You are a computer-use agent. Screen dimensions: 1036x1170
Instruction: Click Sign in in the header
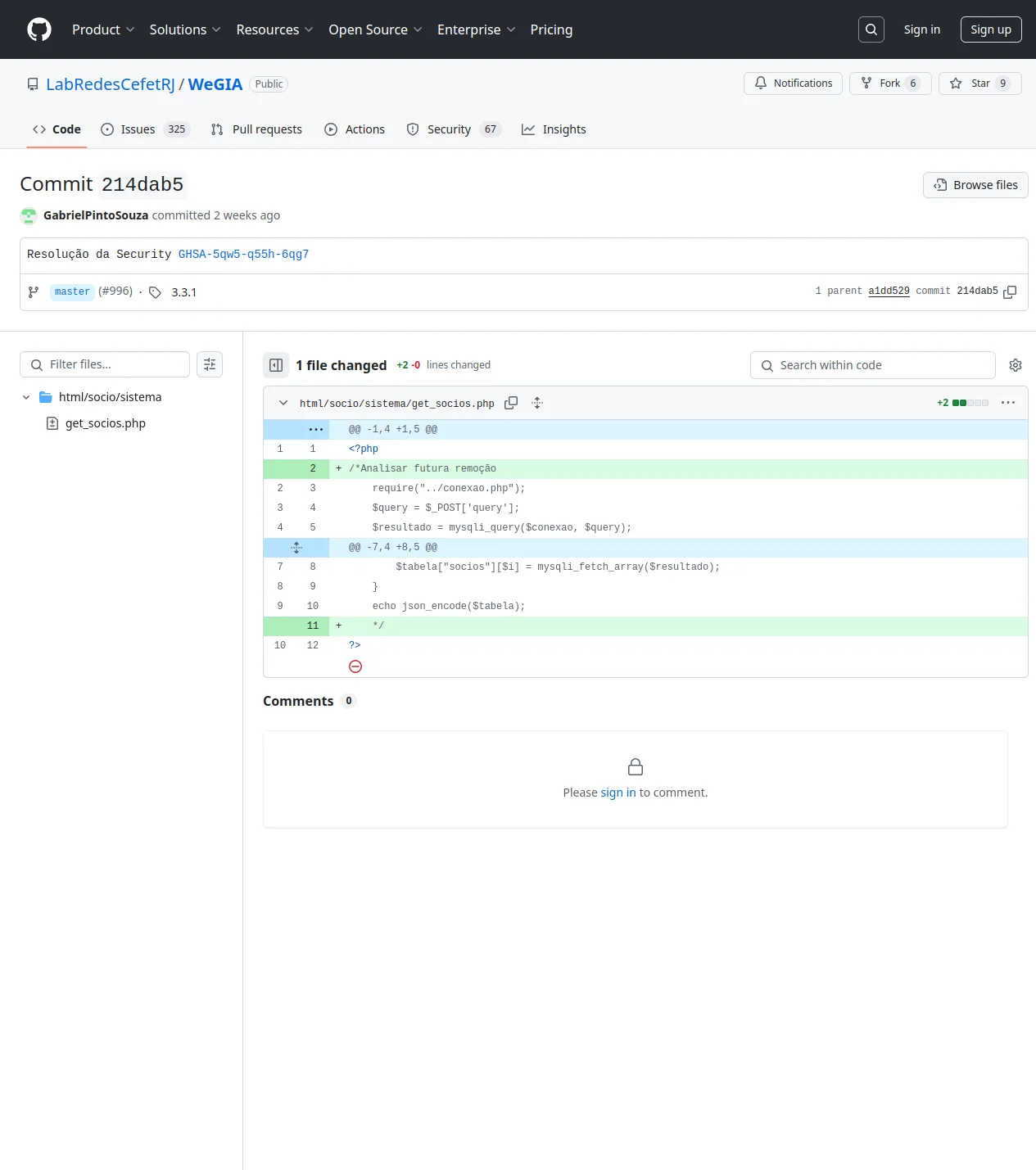921,29
